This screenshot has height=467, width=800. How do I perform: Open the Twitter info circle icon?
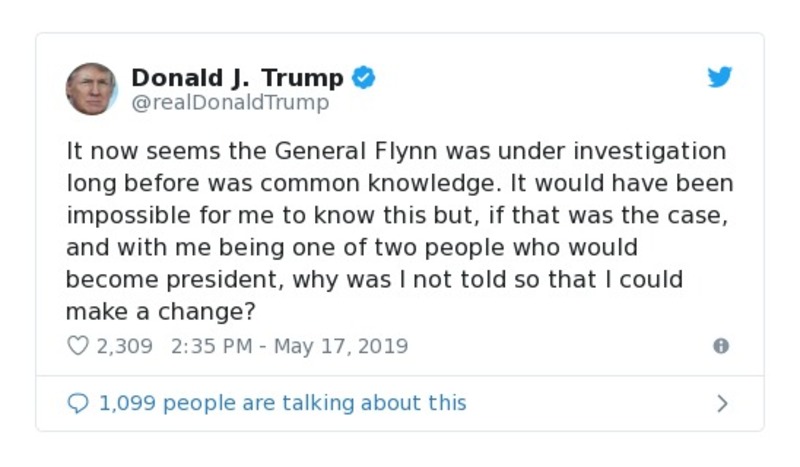[x=720, y=346]
